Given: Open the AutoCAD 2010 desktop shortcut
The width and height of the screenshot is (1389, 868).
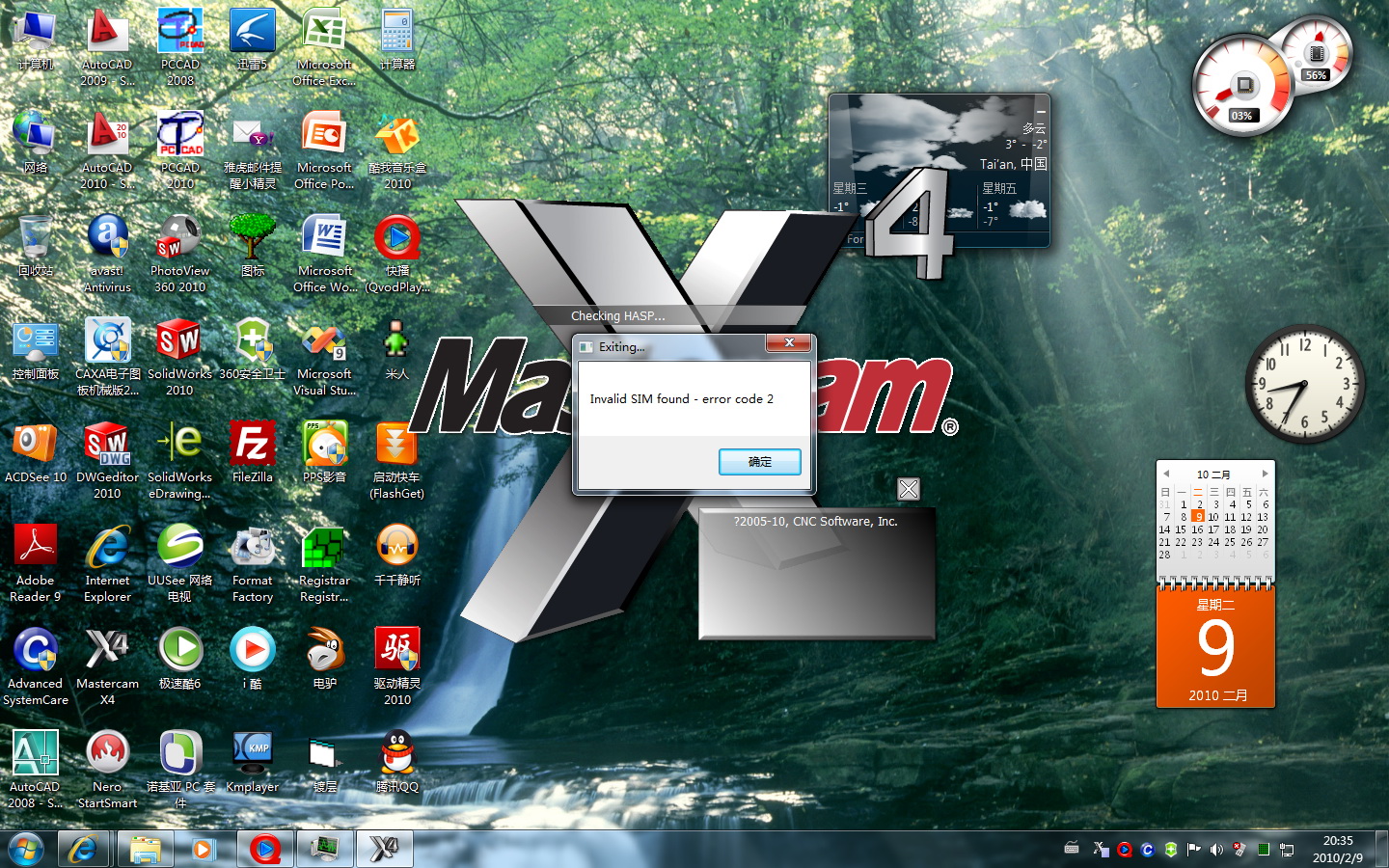Looking at the screenshot, I should 107,150.
